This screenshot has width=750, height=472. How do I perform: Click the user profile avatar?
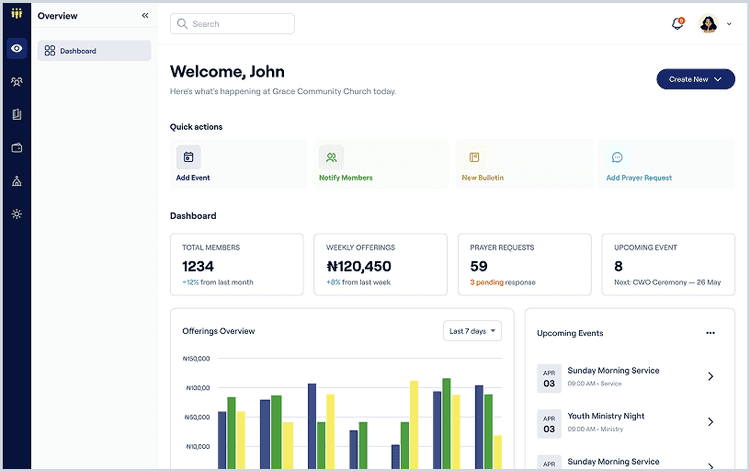[708, 23]
